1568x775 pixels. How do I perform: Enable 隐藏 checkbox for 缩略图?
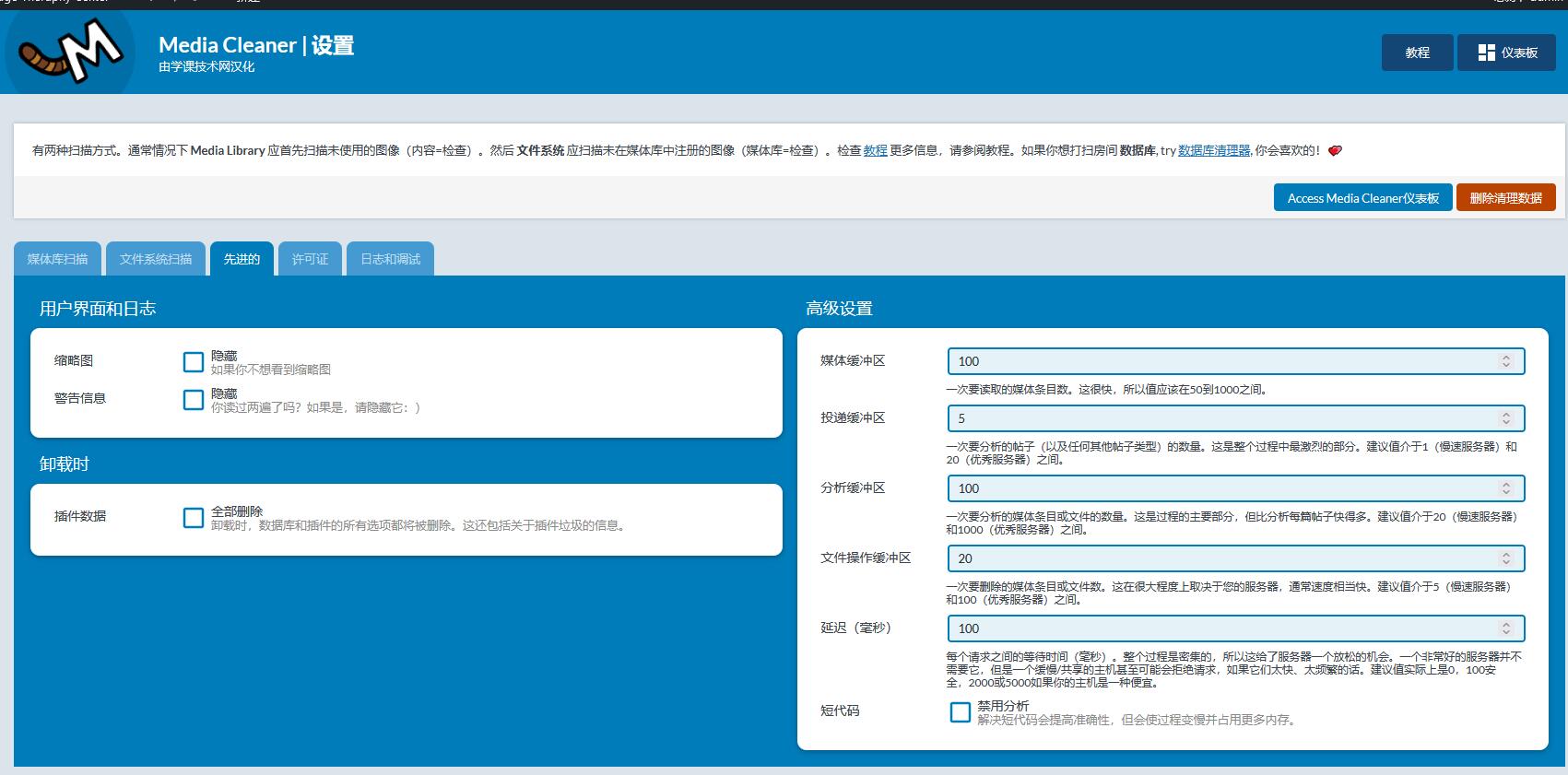click(194, 362)
